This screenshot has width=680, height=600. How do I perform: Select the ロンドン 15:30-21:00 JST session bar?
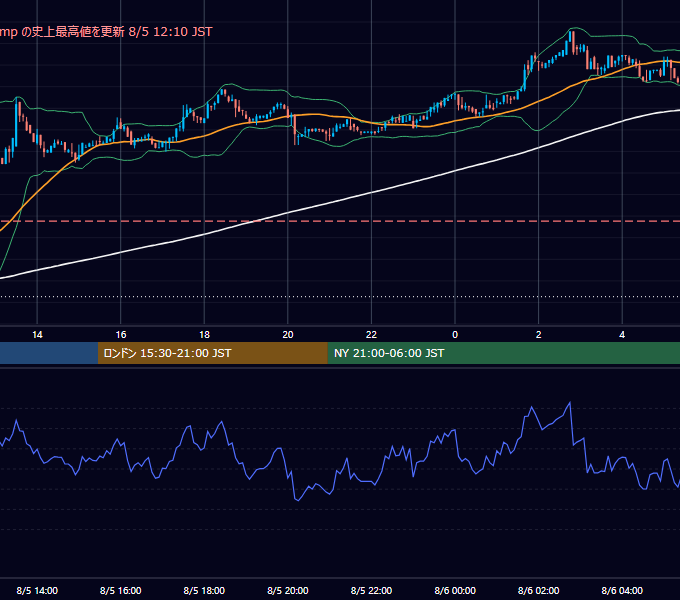click(x=212, y=353)
